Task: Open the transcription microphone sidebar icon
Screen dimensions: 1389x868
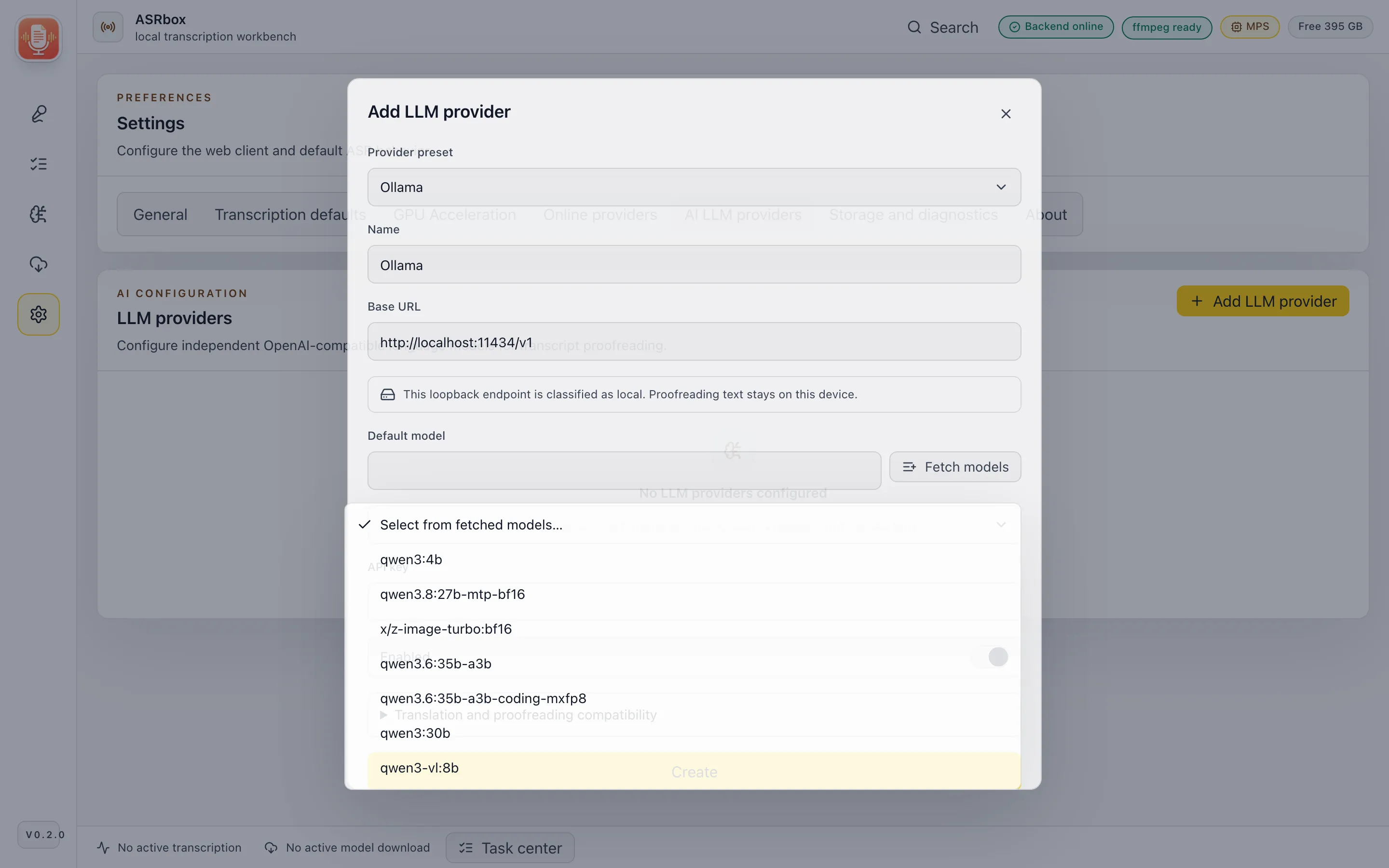Action: pyautogui.click(x=39, y=114)
